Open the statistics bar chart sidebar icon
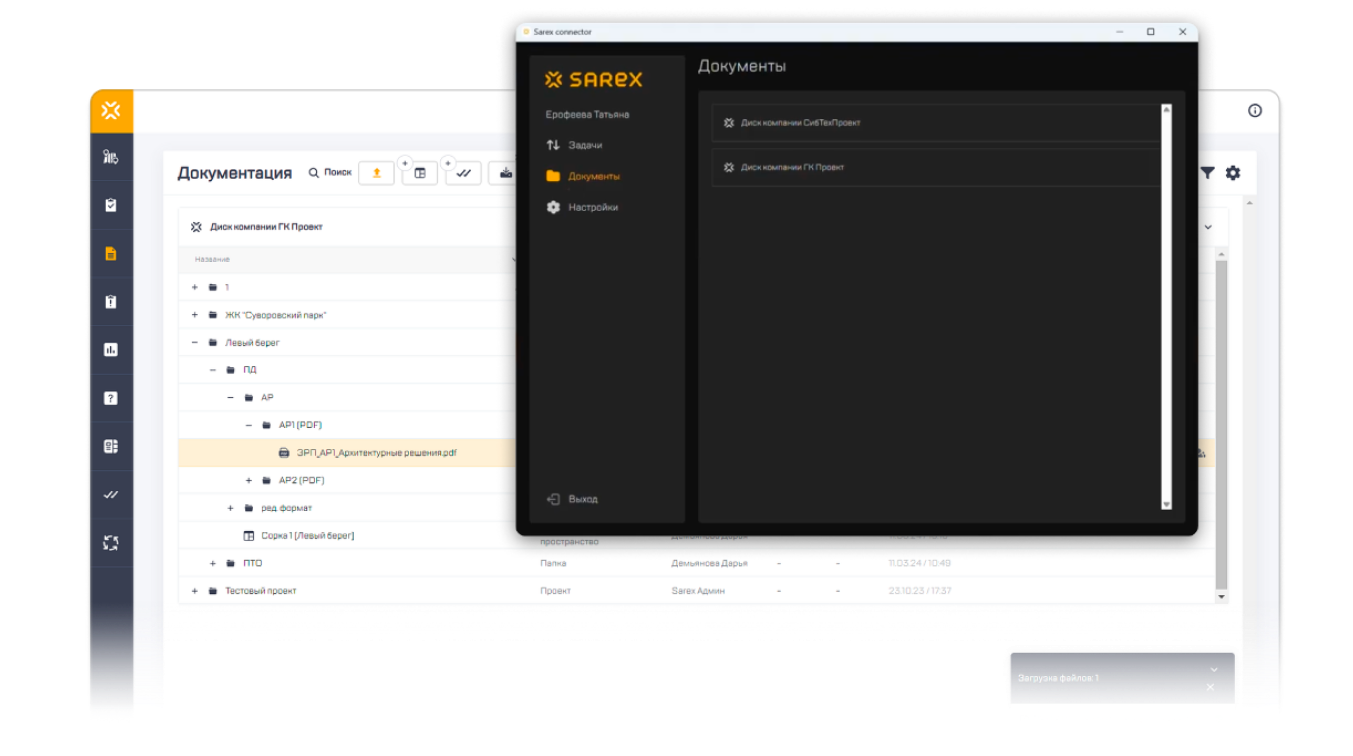The image size is (1353, 756). coord(111,350)
